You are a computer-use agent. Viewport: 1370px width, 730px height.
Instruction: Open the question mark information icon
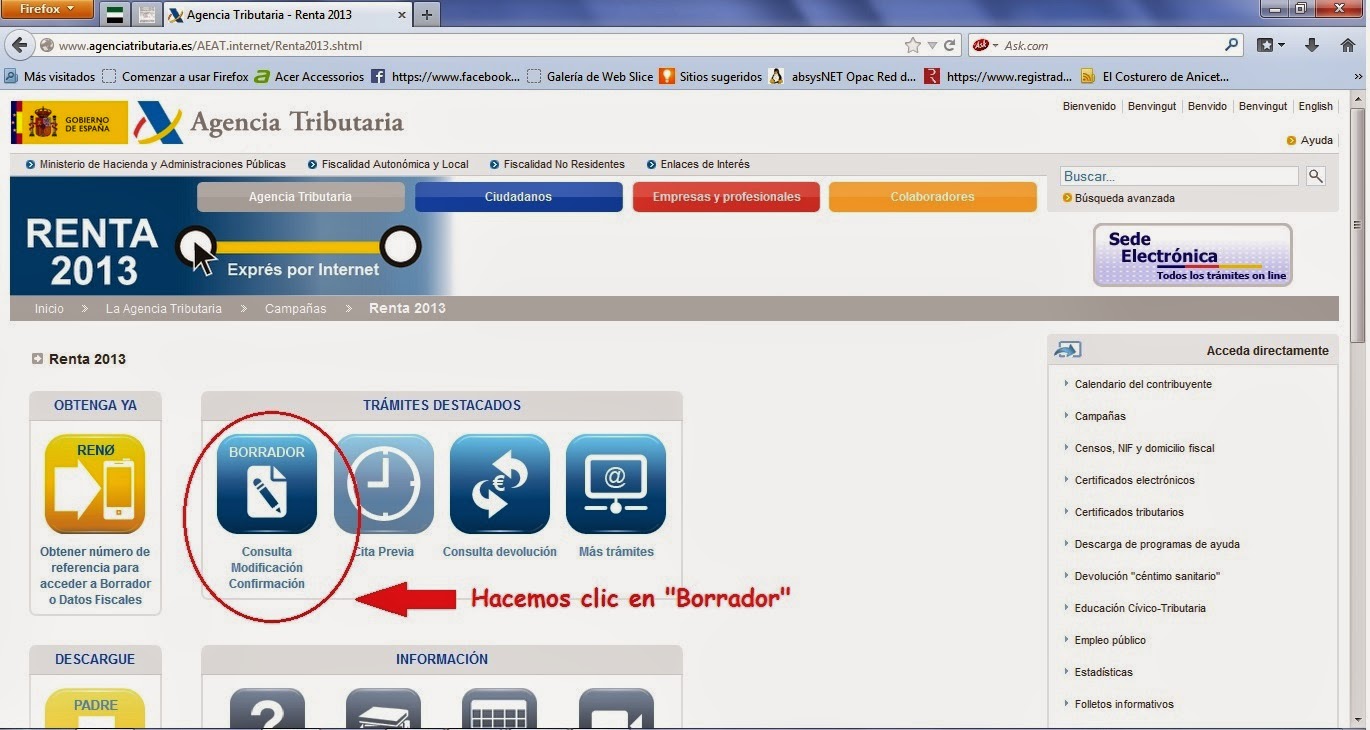[267, 708]
